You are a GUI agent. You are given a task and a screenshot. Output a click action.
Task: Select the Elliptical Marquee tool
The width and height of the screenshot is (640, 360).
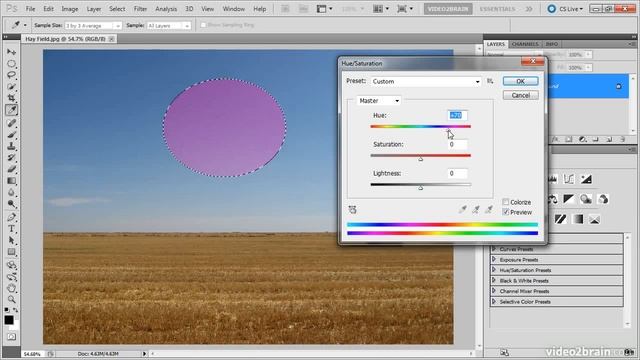11,64
